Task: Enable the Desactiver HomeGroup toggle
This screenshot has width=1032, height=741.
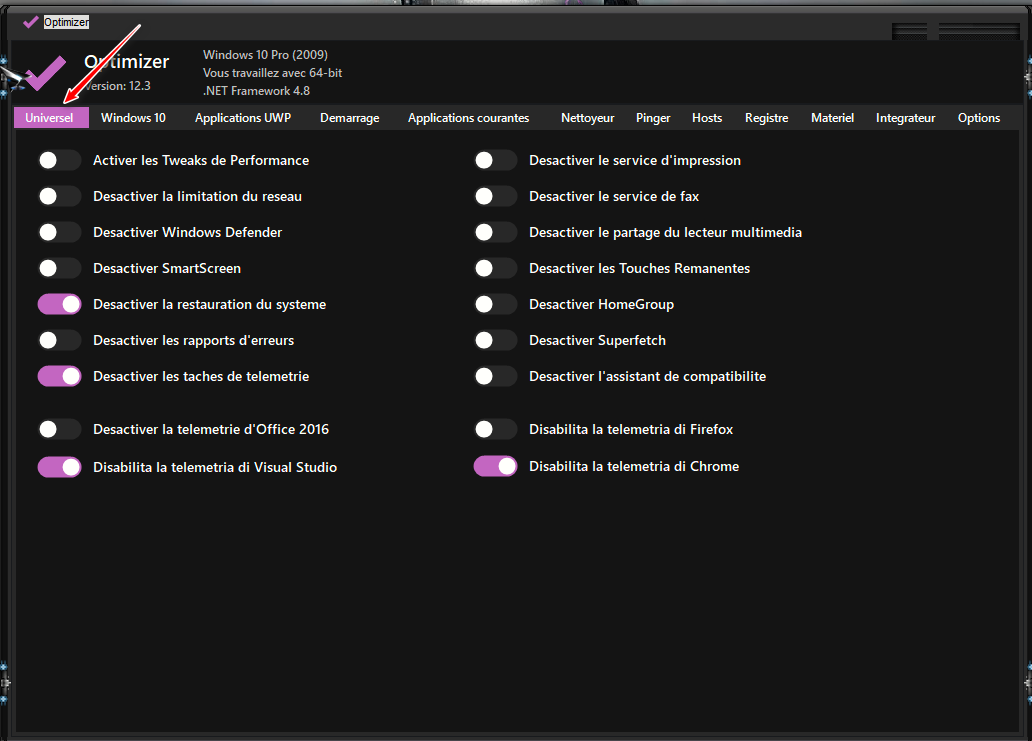Action: tap(495, 304)
